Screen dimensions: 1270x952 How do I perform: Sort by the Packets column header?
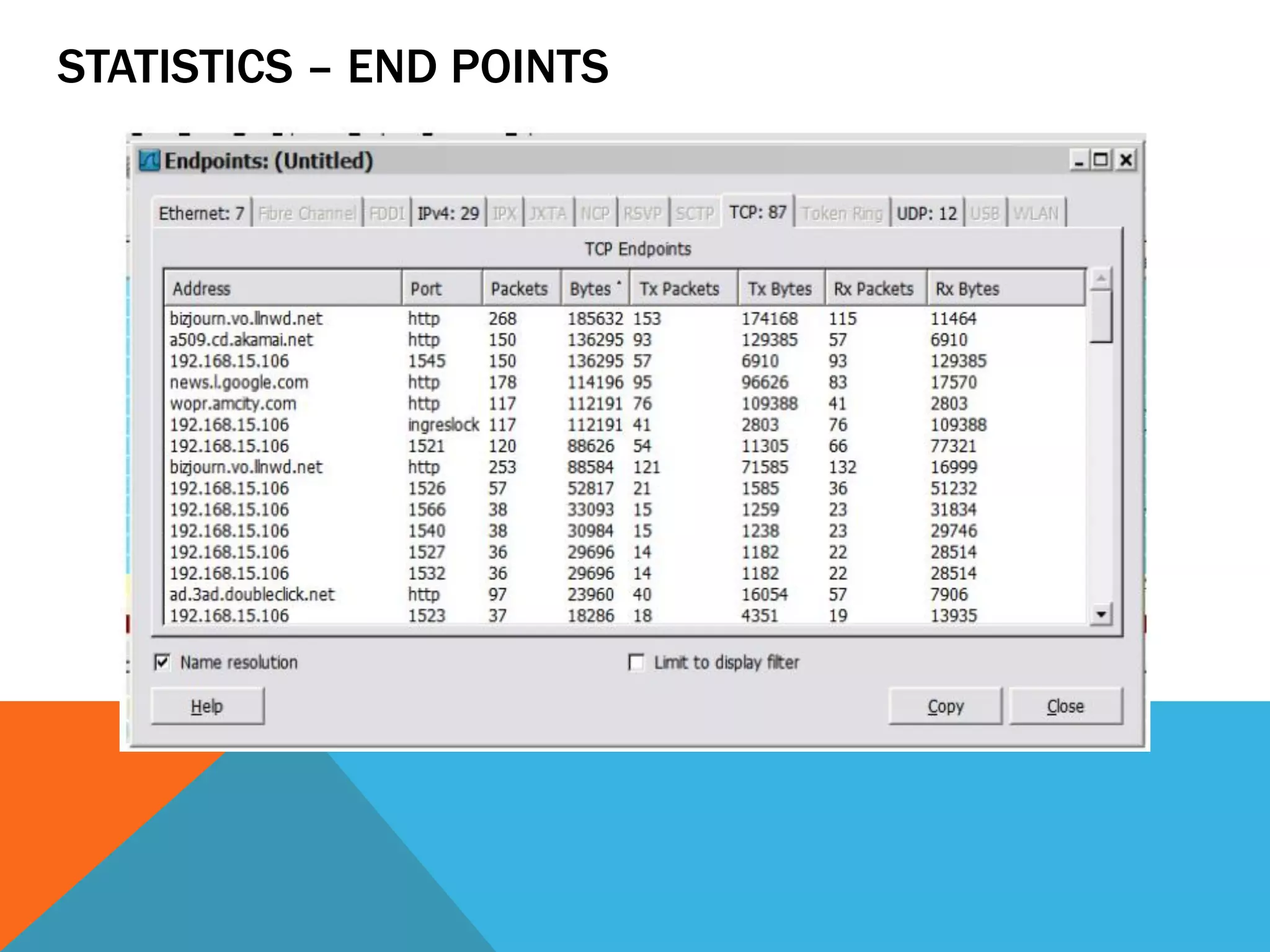[522, 288]
